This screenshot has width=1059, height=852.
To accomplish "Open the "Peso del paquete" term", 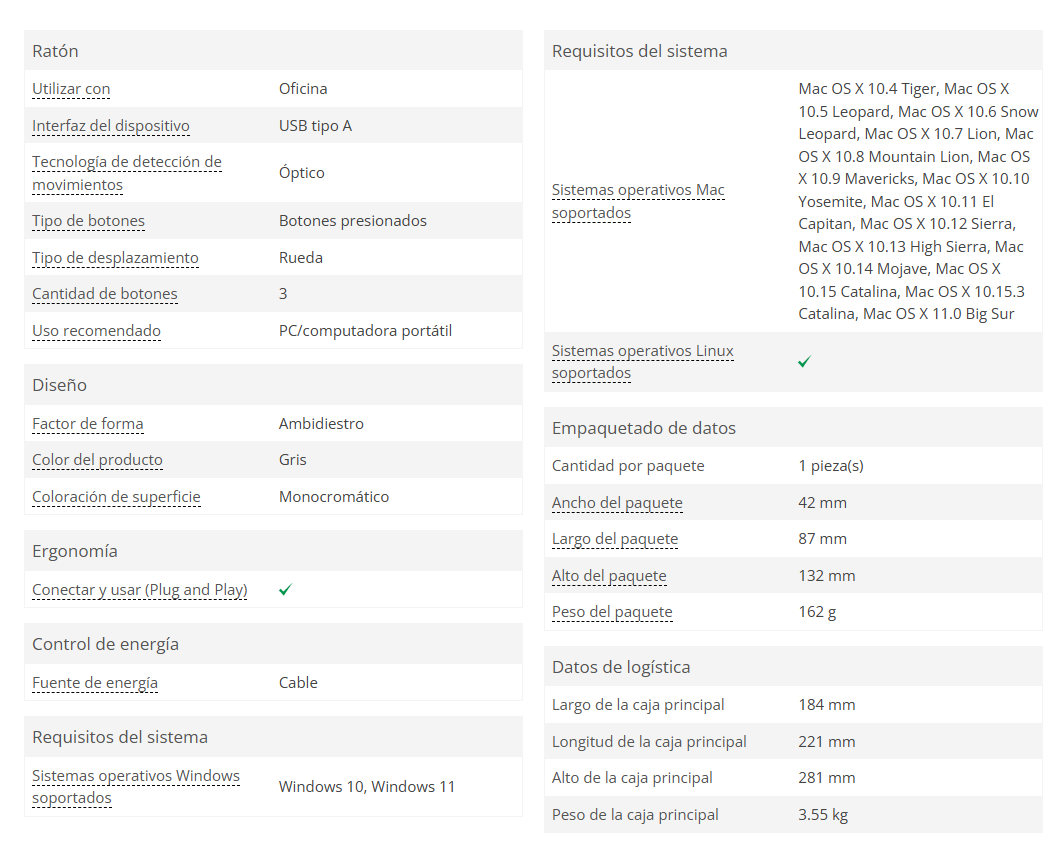I will tap(612, 612).
